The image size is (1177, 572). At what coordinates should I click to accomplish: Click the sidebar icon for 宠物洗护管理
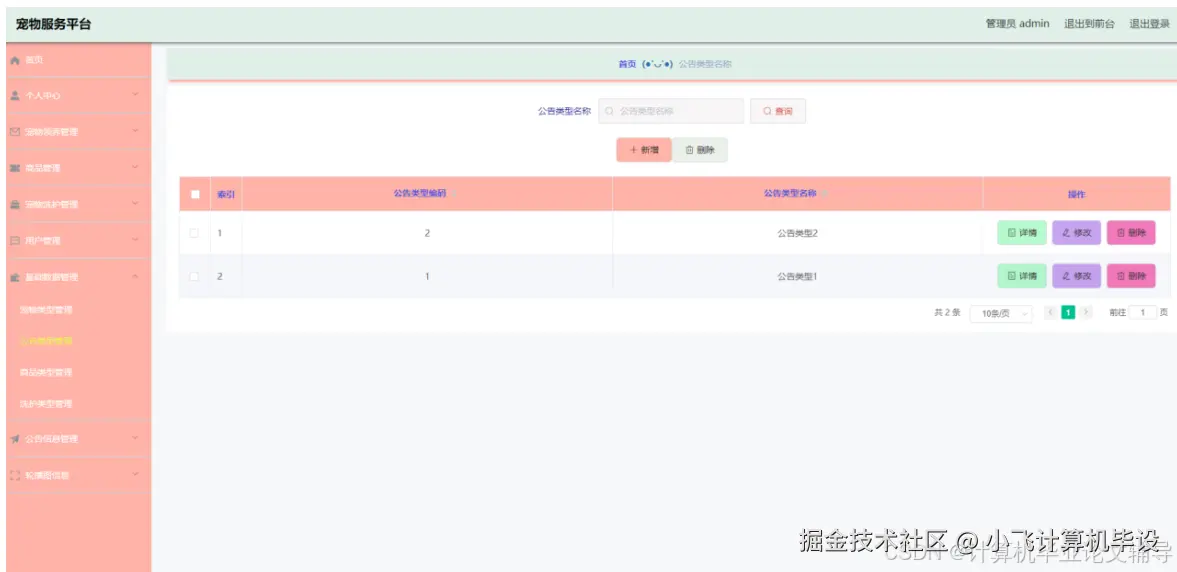click(x=14, y=204)
